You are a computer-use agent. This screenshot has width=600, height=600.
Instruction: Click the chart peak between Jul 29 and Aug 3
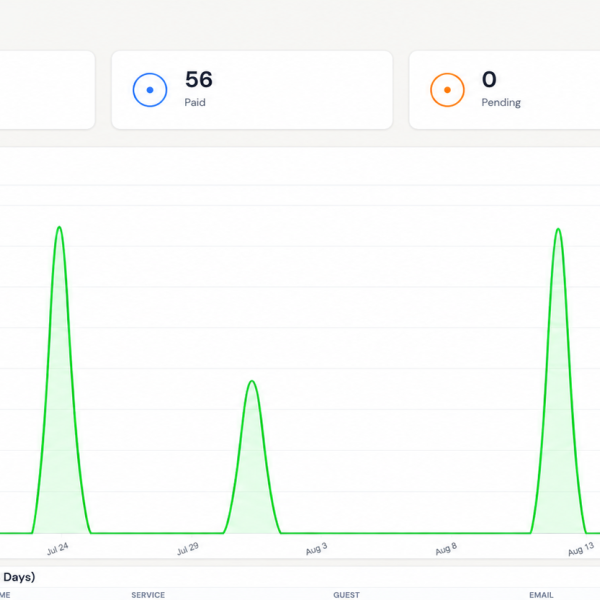pos(252,381)
